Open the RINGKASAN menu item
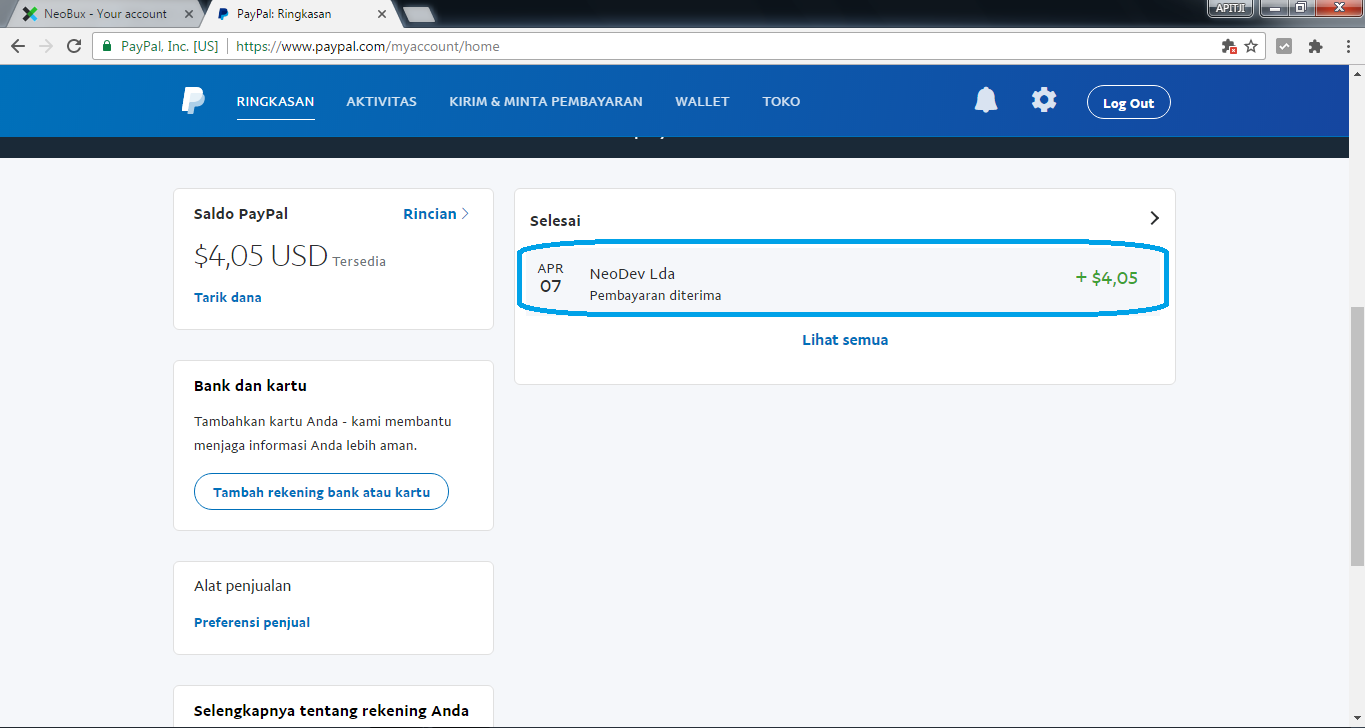 (275, 101)
